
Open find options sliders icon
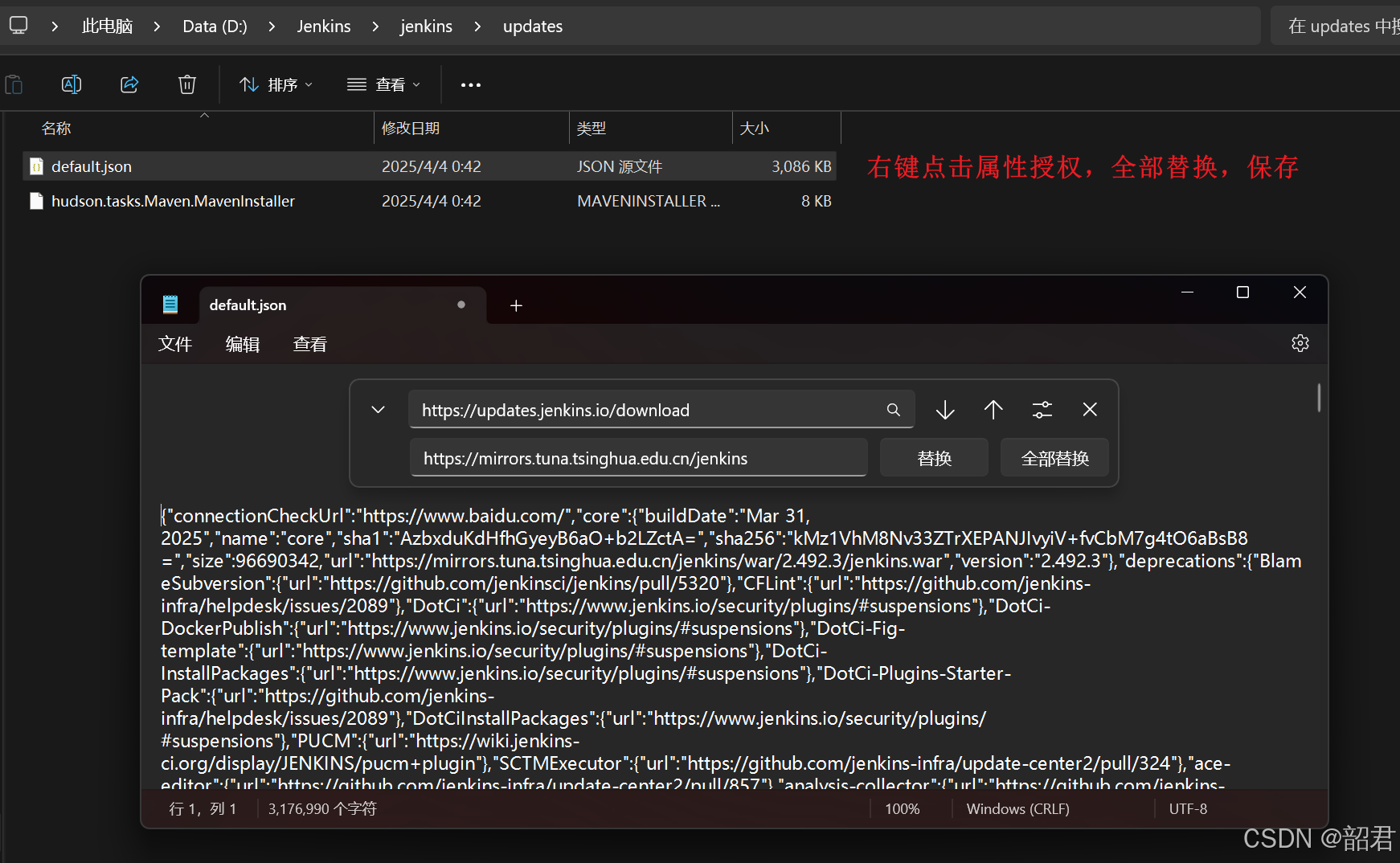1042,410
